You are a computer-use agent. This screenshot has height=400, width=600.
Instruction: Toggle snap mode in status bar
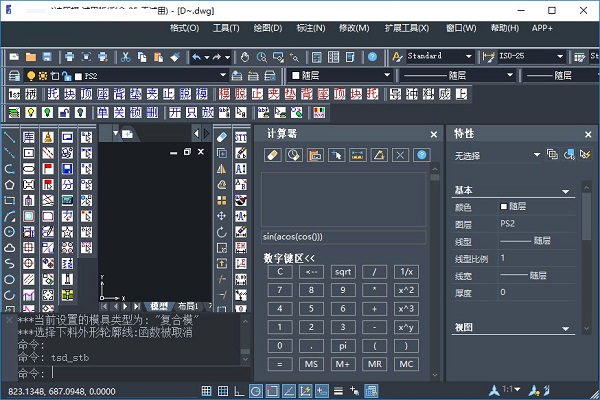pyautogui.click(x=206, y=391)
